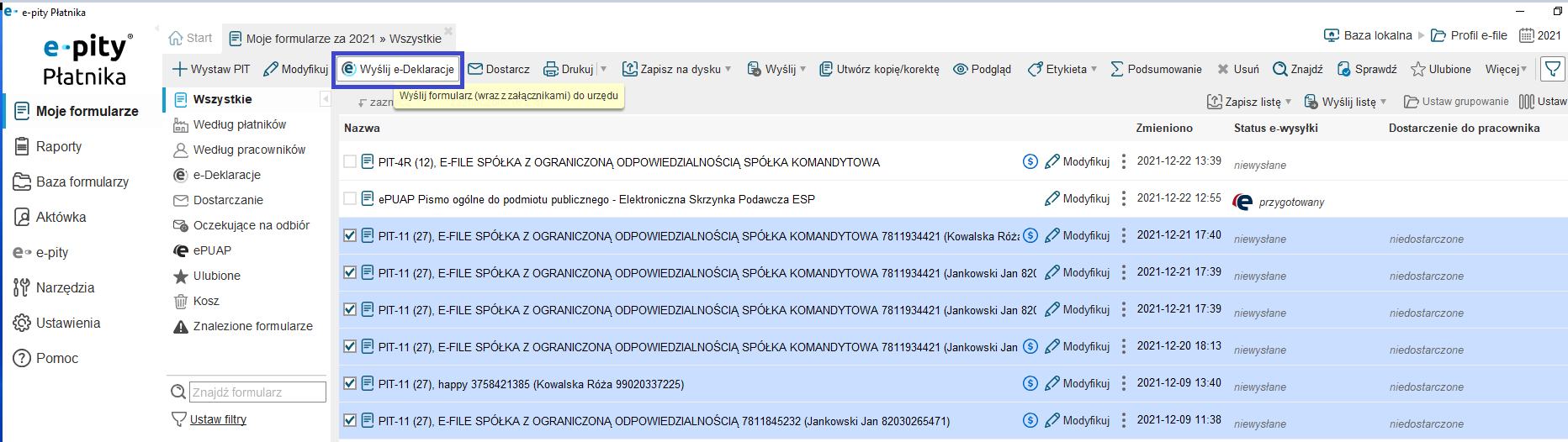
Task: Select Według płatników filter
Action: coord(230,124)
